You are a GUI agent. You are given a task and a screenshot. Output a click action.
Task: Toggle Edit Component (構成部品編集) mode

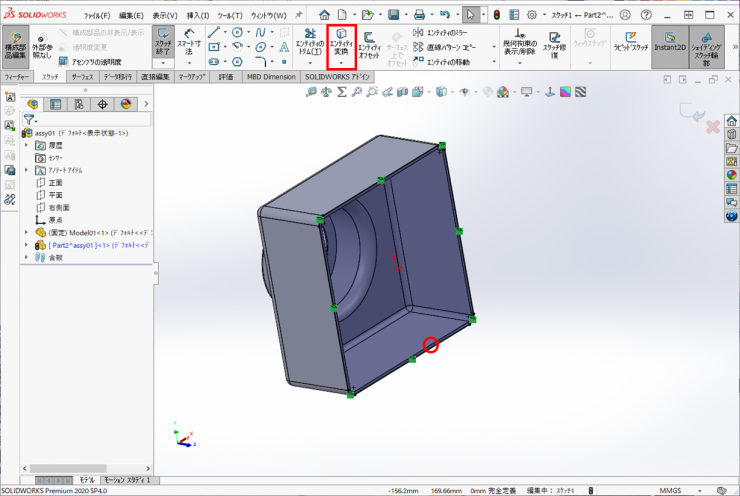pos(16,46)
